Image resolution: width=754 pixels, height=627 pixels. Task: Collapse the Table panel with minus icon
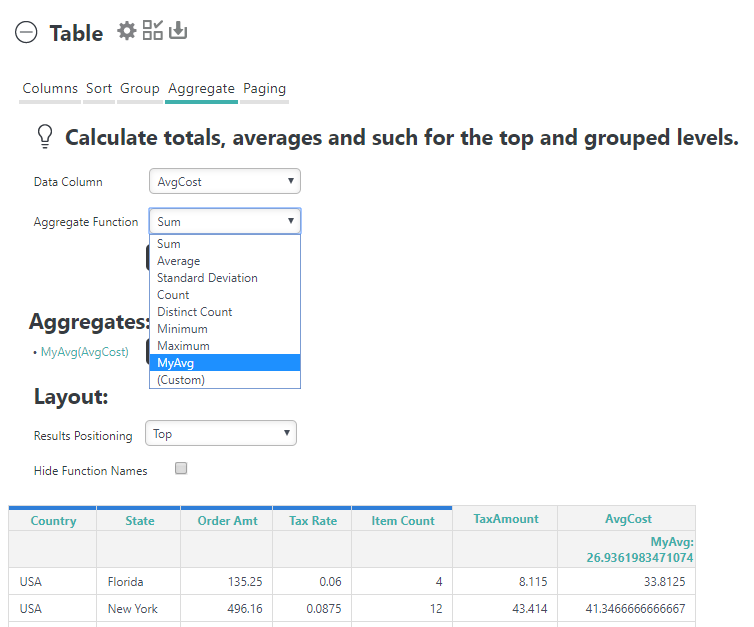(x=26, y=33)
